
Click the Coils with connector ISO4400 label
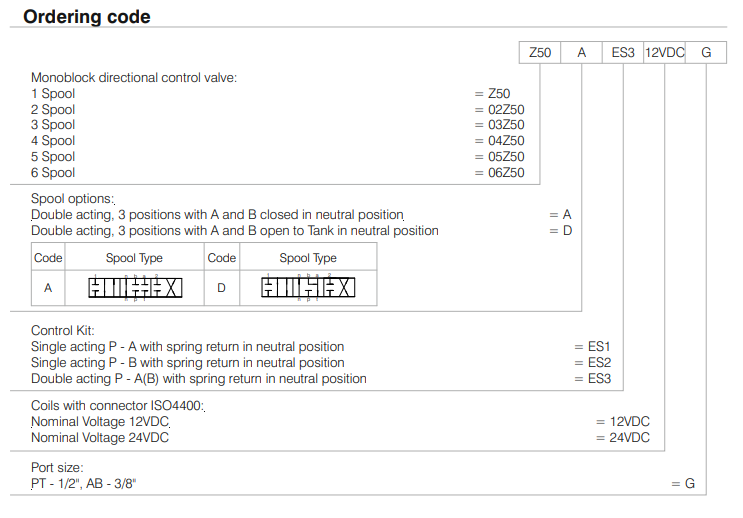click(x=118, y=406)
